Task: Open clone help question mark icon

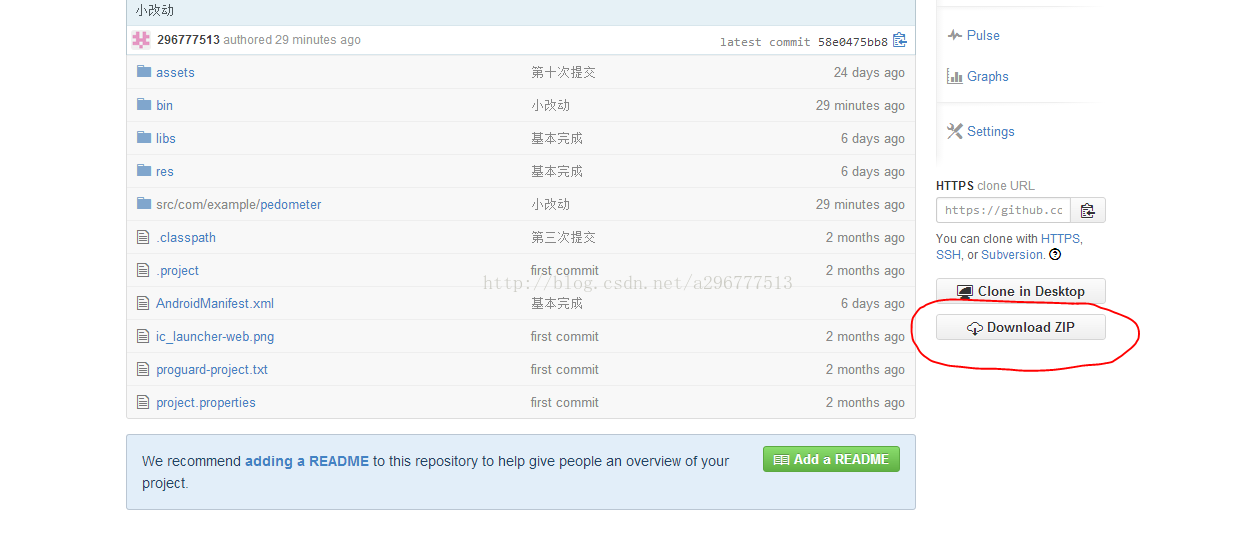Action: (x=1055, y=255)
